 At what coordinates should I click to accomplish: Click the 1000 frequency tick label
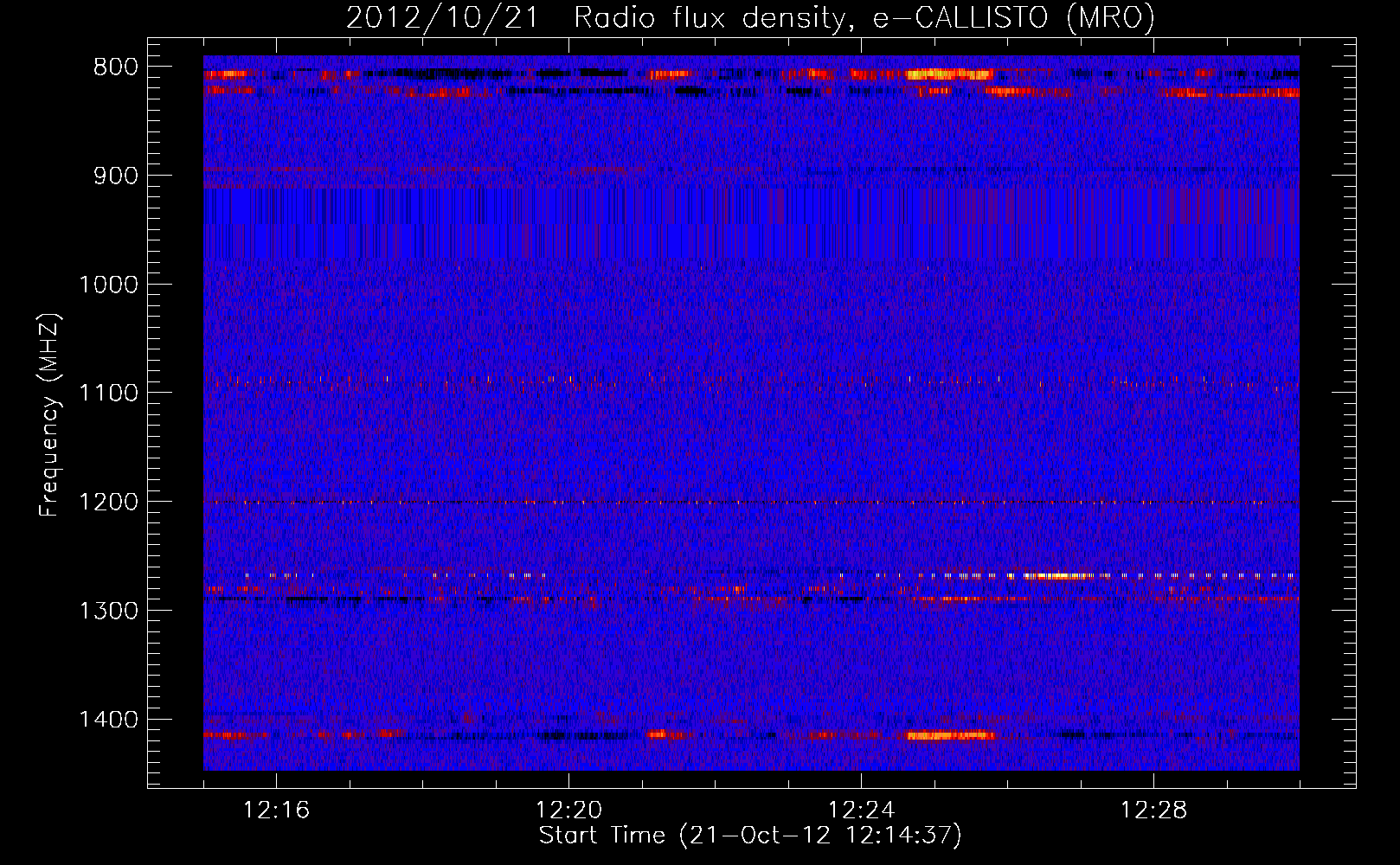(x=108, y=285)
